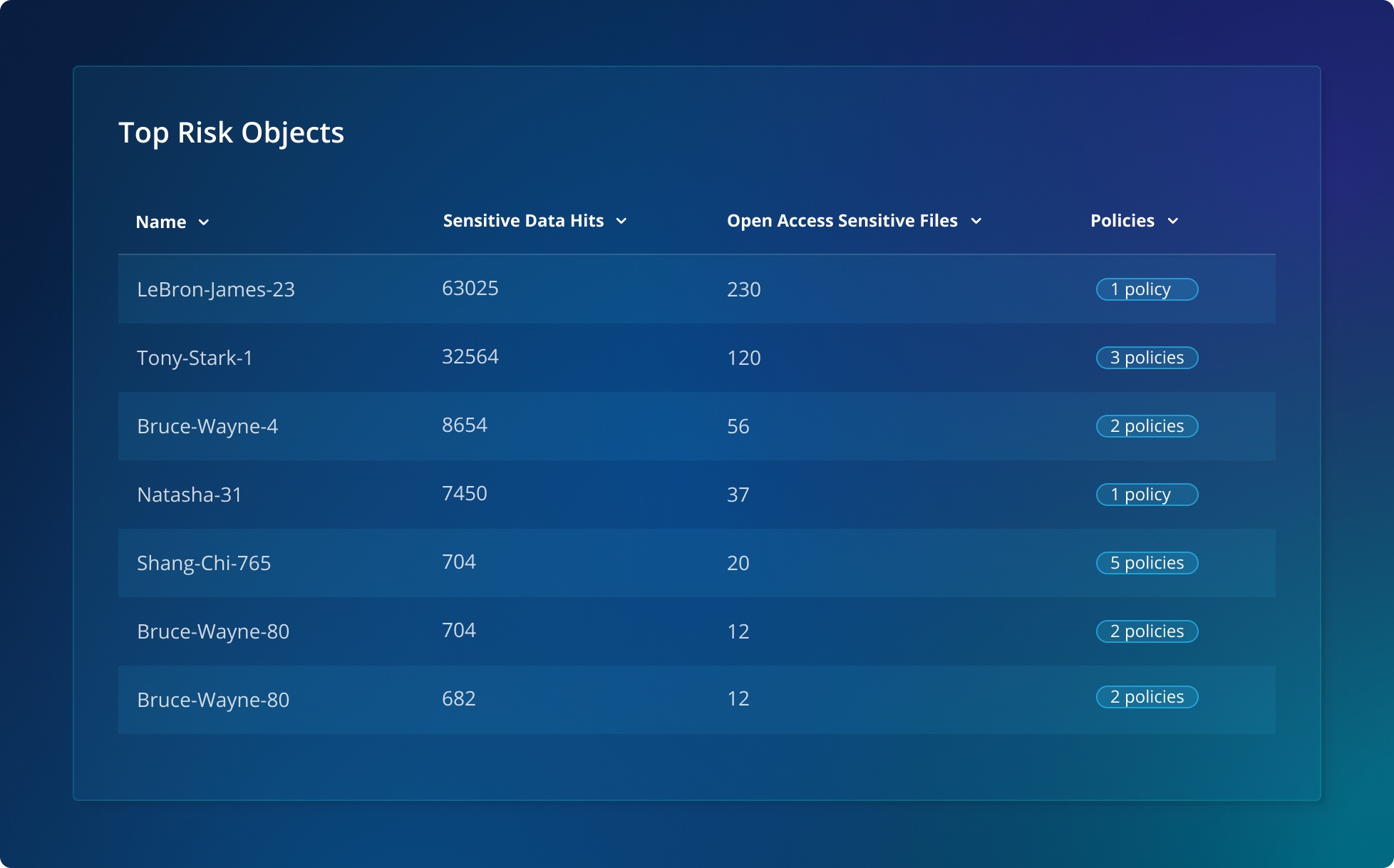Open the 1 policy badge for LeBron-James-23
The width and height of the screenshot is (1394, 868).
1147,289
